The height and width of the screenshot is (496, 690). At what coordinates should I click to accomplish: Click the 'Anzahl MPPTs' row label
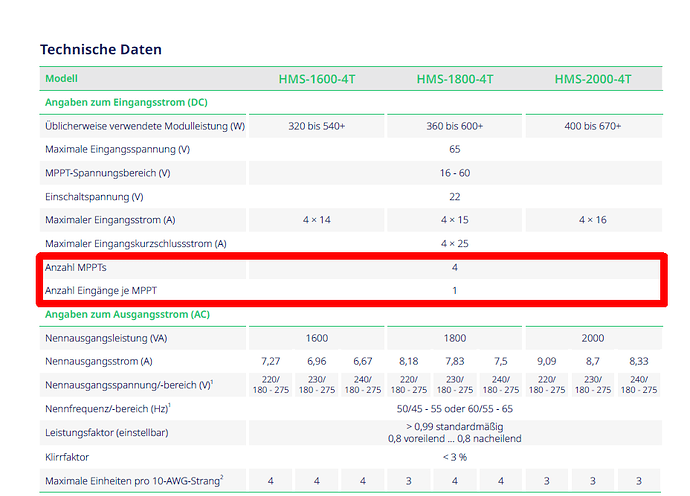click(76, 268)
